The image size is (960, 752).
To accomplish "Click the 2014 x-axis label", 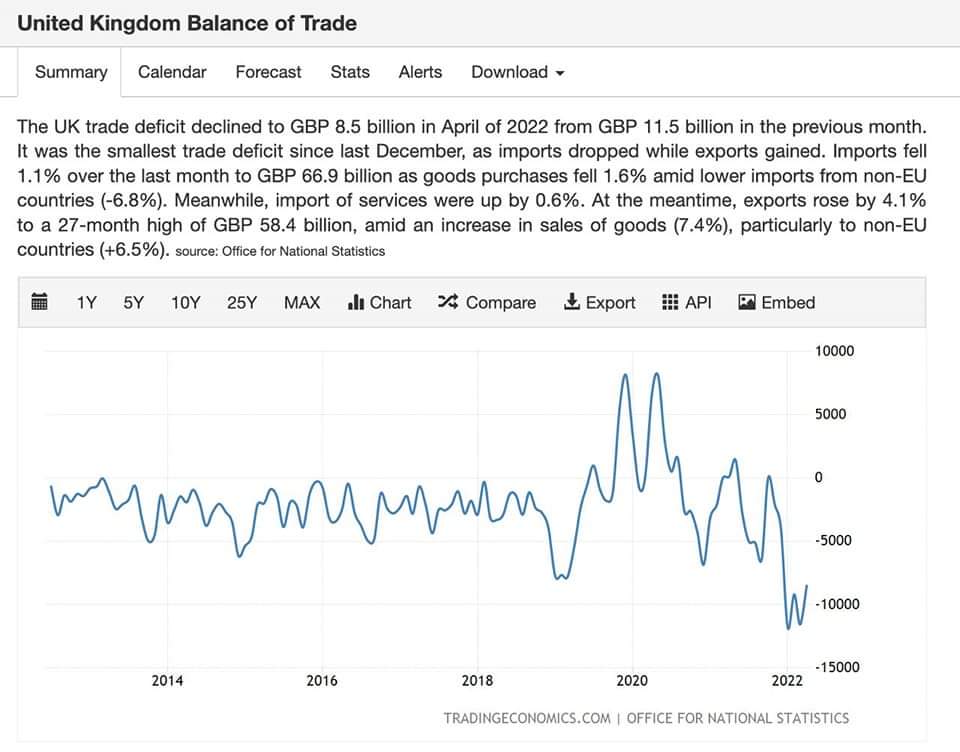I will click(x=167, y=680).
